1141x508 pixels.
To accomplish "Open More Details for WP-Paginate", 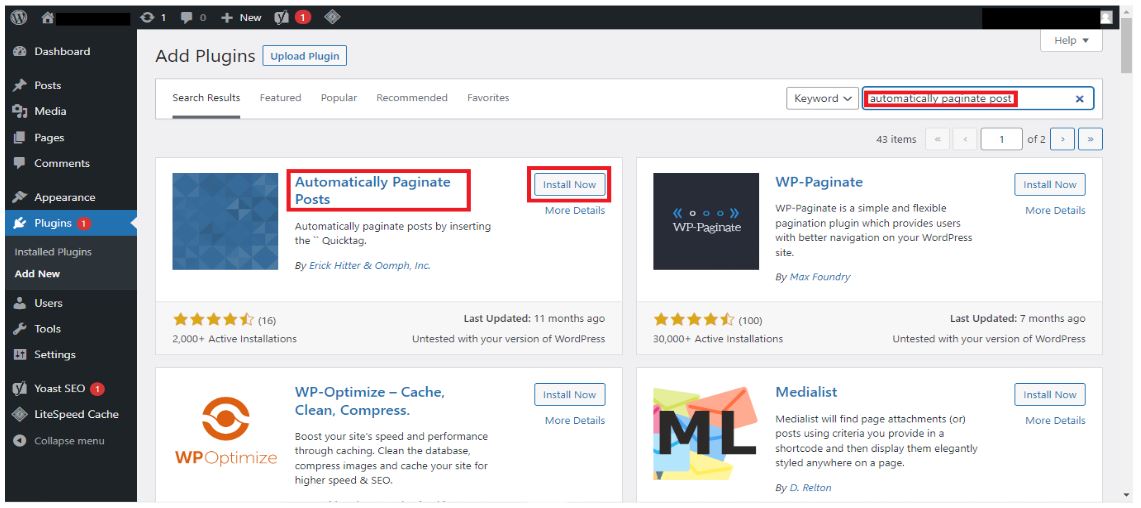I will 1055,210.
